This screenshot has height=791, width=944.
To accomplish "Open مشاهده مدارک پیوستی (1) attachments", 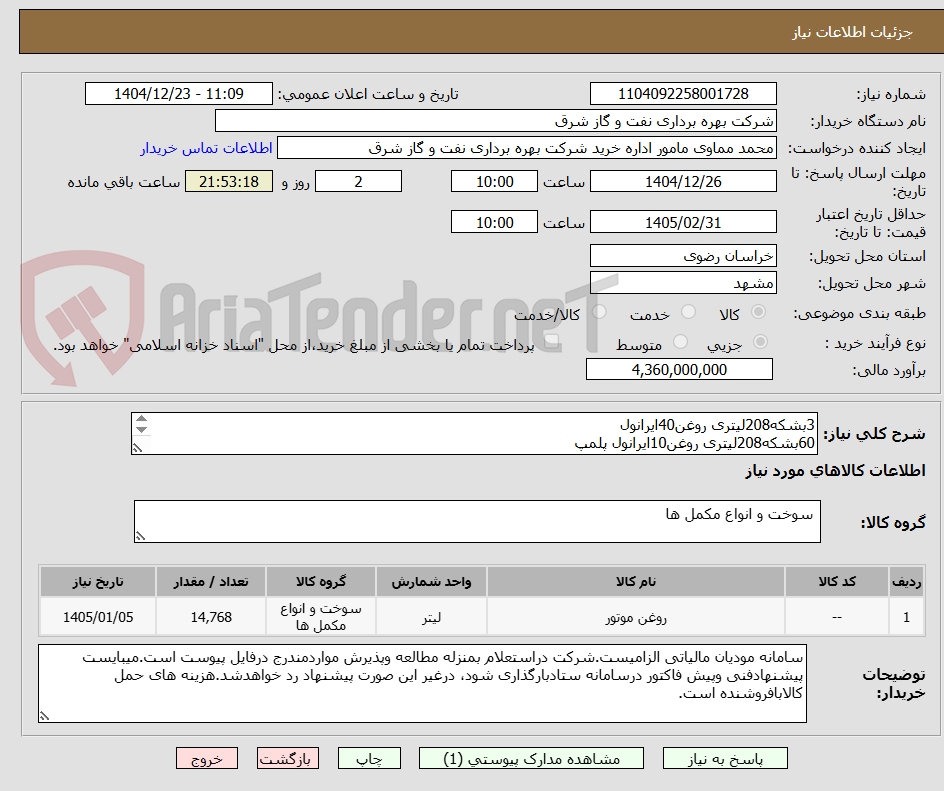I will [x=531, y=758].
